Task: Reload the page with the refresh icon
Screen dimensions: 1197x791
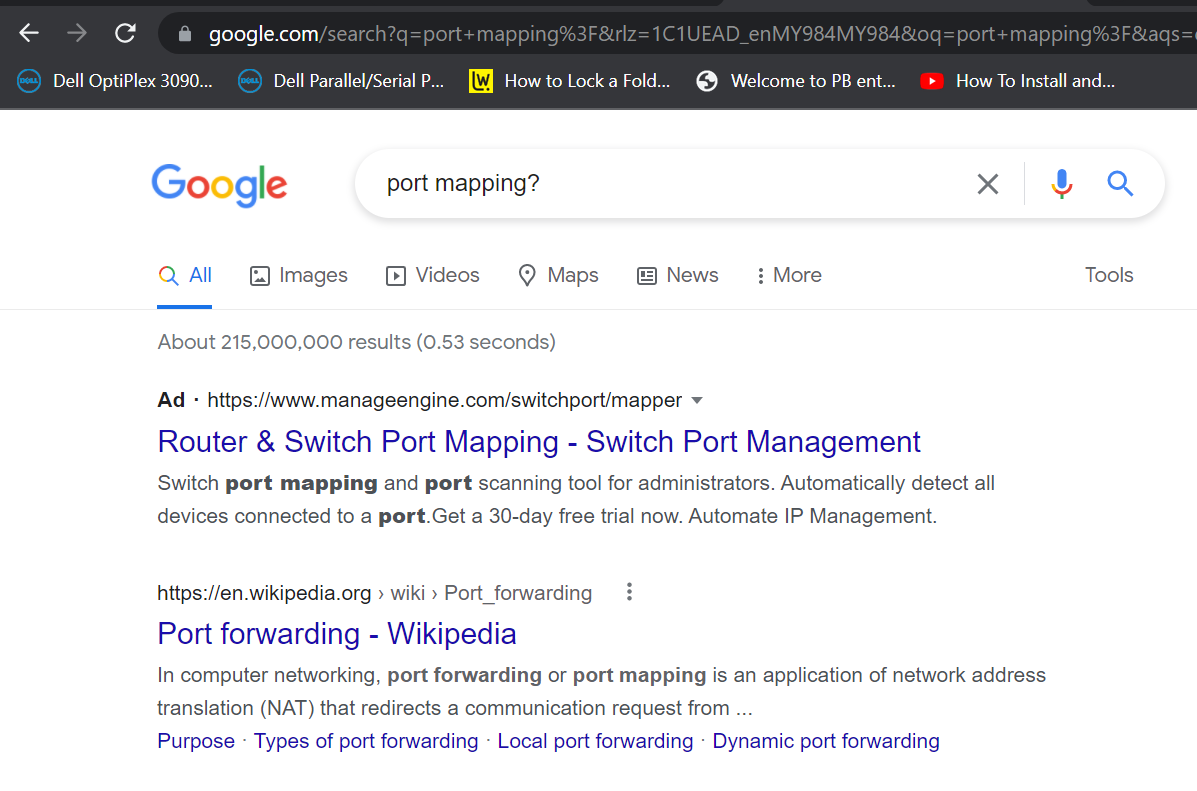Action: pos(125,33)
